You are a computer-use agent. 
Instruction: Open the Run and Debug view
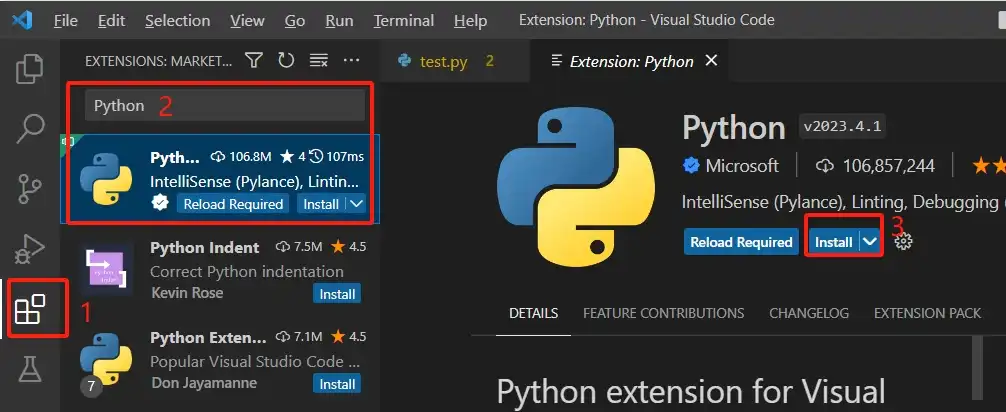tap(30, 248)
